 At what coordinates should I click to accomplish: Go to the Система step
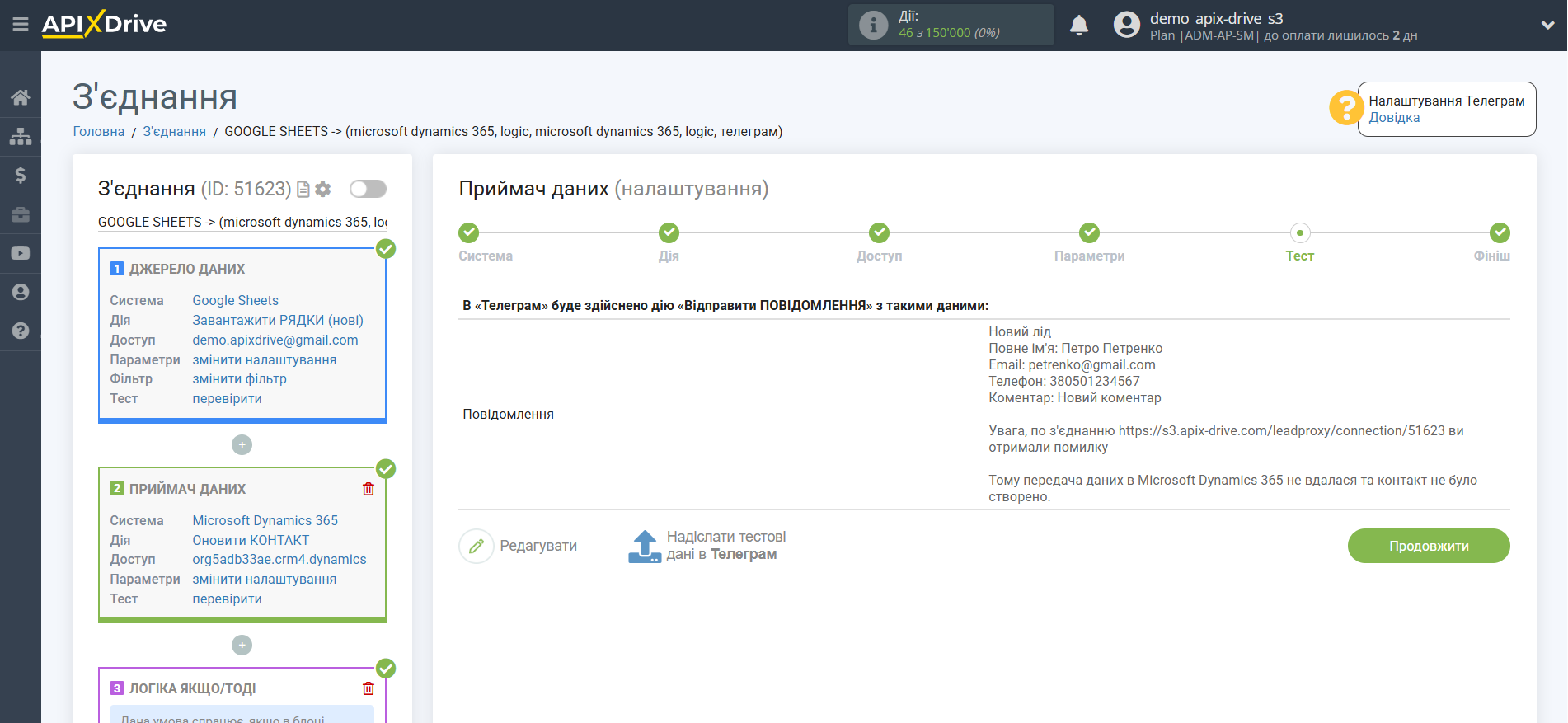pos(486,242)
